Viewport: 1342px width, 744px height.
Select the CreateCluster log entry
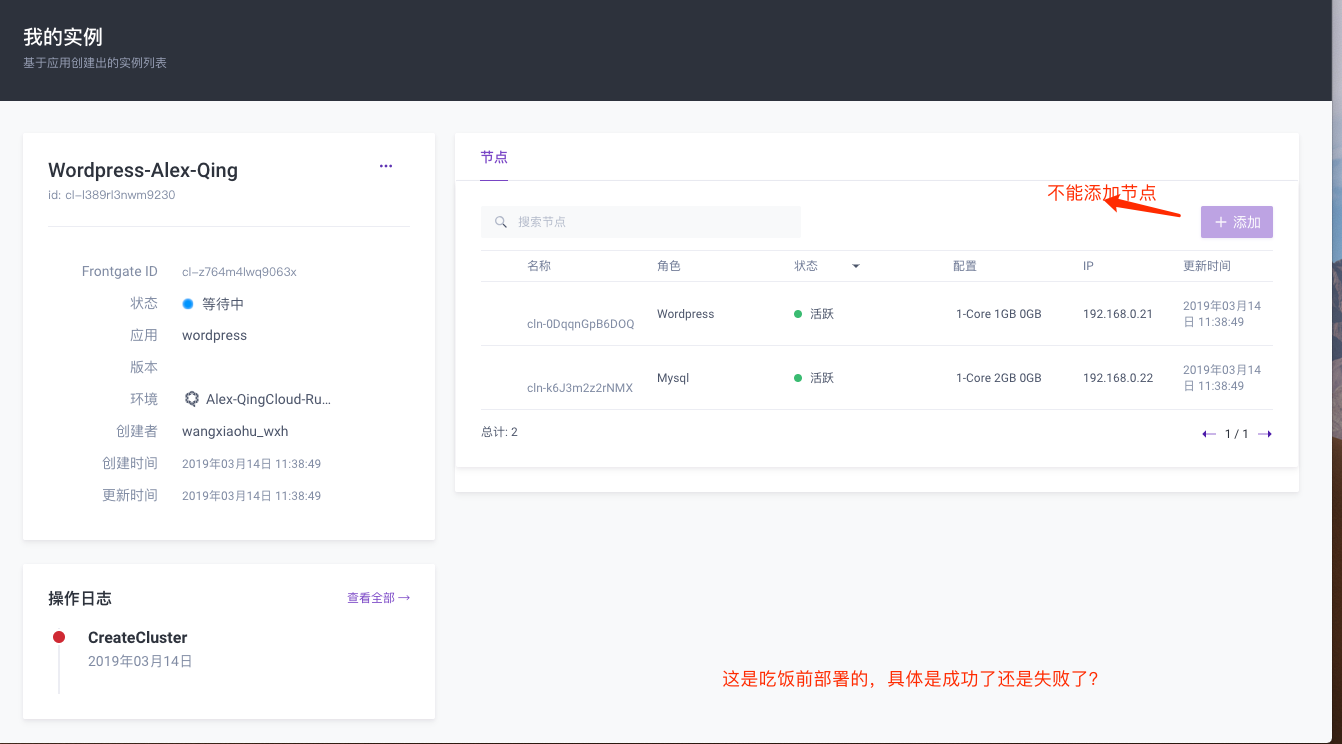point(138,637)
